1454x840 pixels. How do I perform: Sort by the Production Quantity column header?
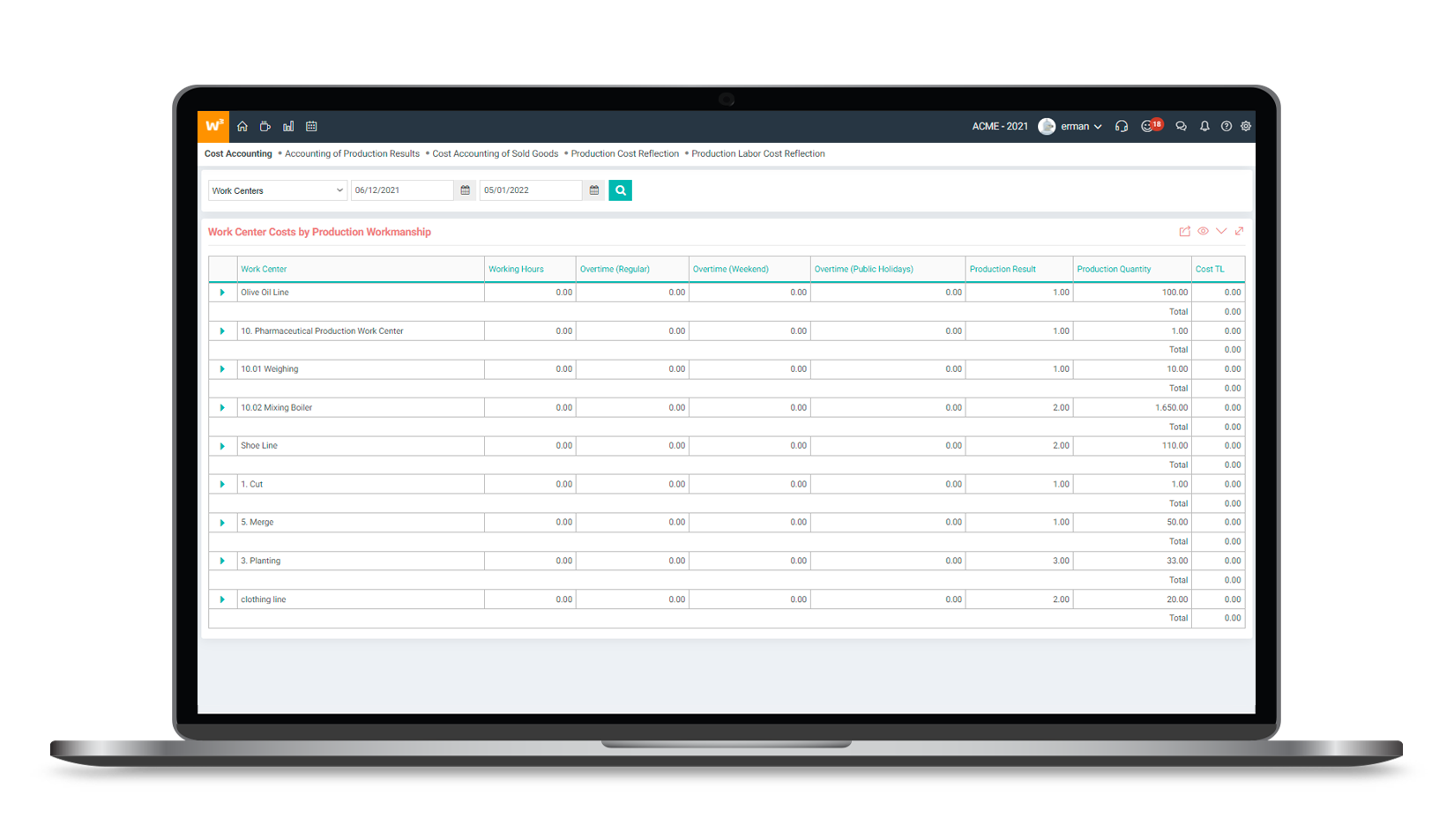[x=1114, y=269]
